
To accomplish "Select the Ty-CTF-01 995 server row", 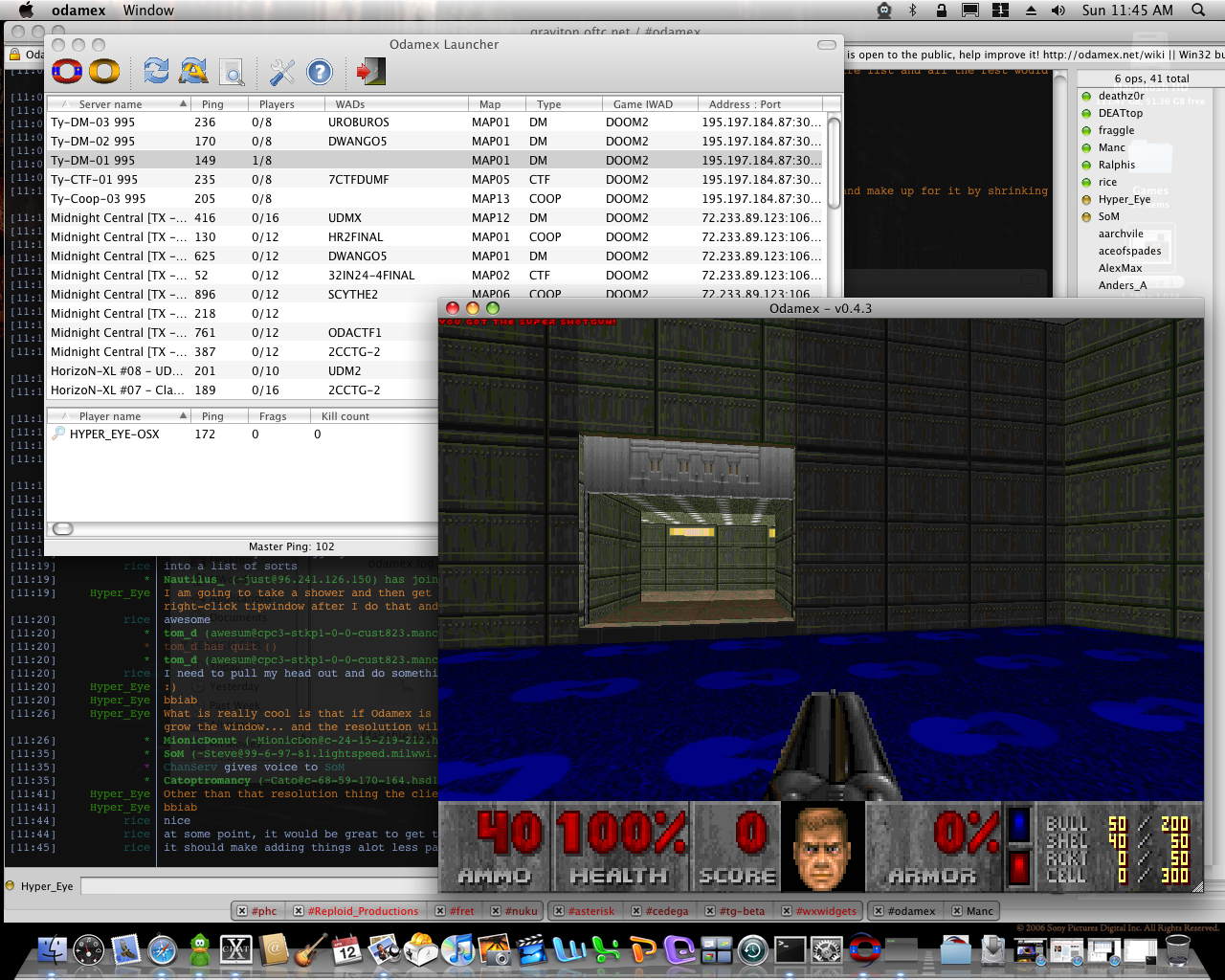I will (94, 180).
